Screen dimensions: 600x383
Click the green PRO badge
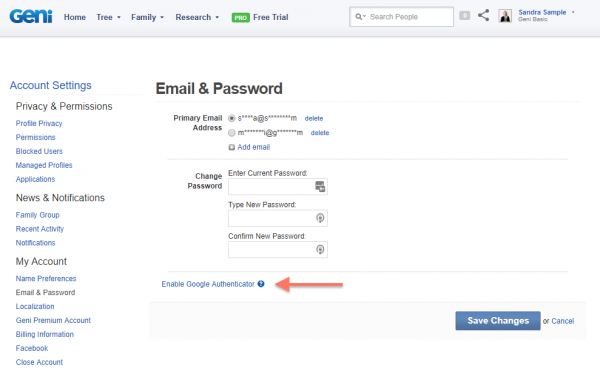tap(241, 18)
